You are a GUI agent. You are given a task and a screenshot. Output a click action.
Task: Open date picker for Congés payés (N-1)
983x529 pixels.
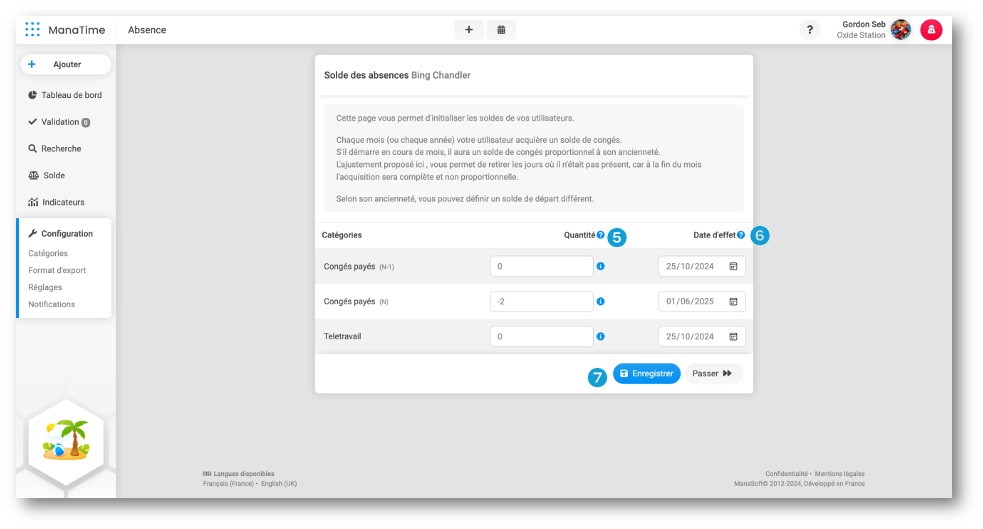point(733,267)
